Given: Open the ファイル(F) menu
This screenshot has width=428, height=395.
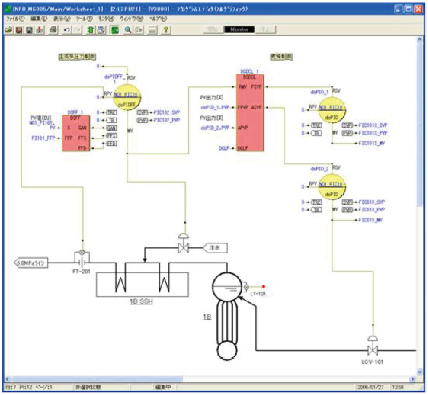Looking at the screenshot, I should (15, 19).
